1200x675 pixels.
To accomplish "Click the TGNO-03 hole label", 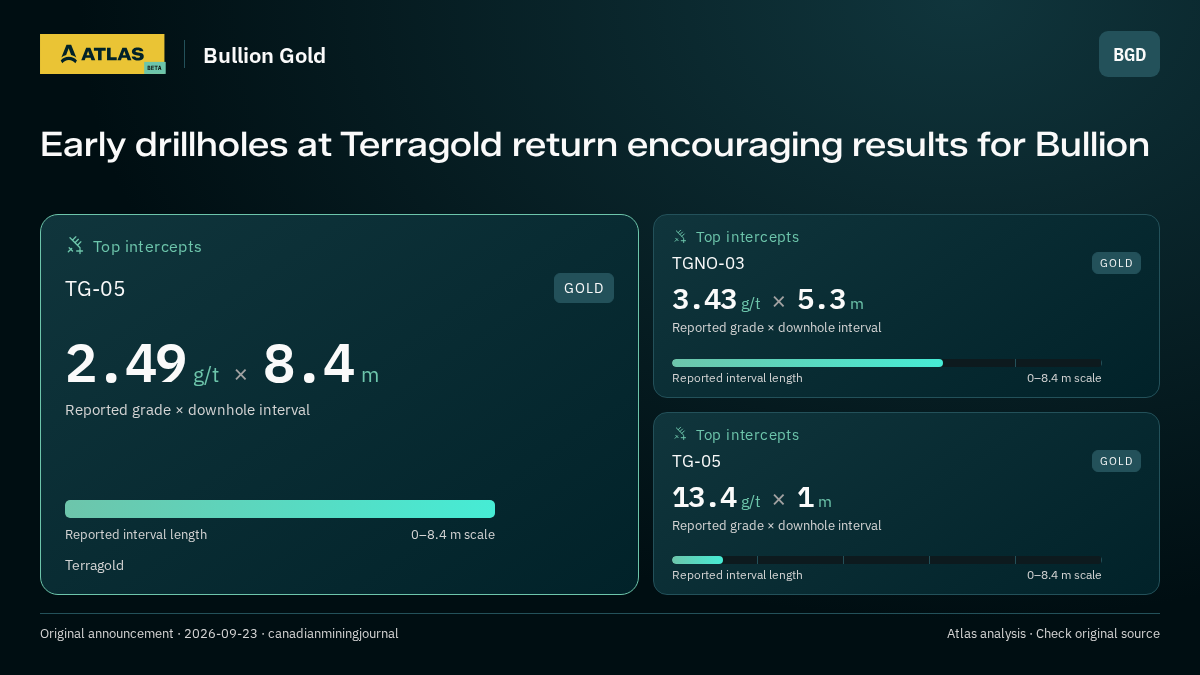I will click(x=708, y=263).
